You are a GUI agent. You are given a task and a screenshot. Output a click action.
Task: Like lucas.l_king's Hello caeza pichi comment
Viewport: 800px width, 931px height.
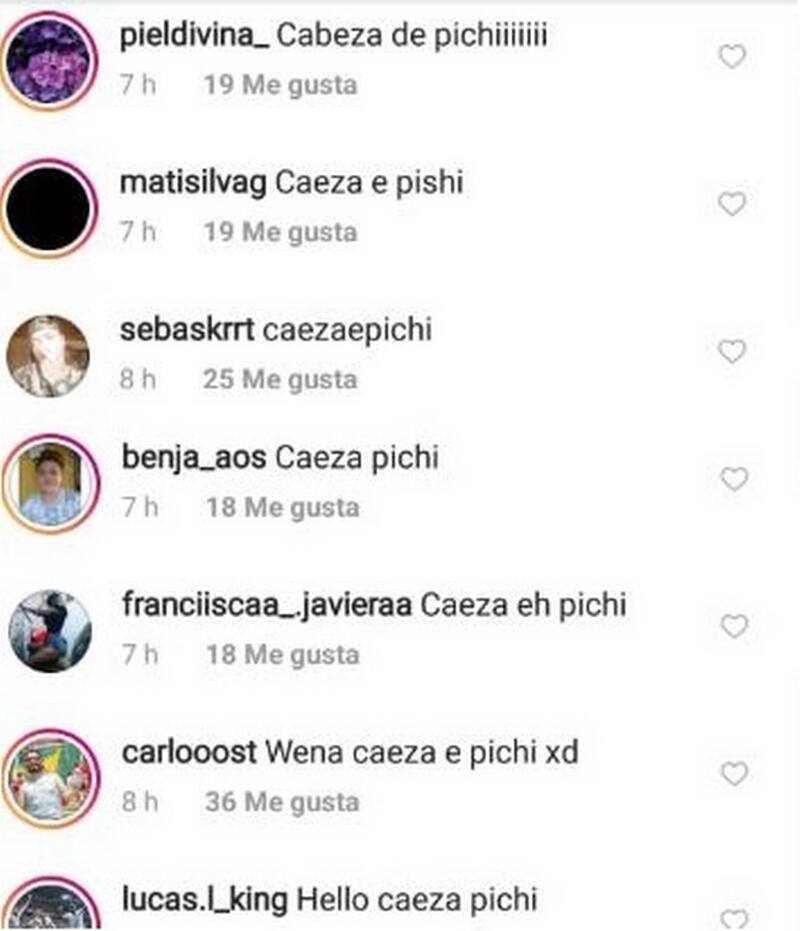(x=734, y=920)
